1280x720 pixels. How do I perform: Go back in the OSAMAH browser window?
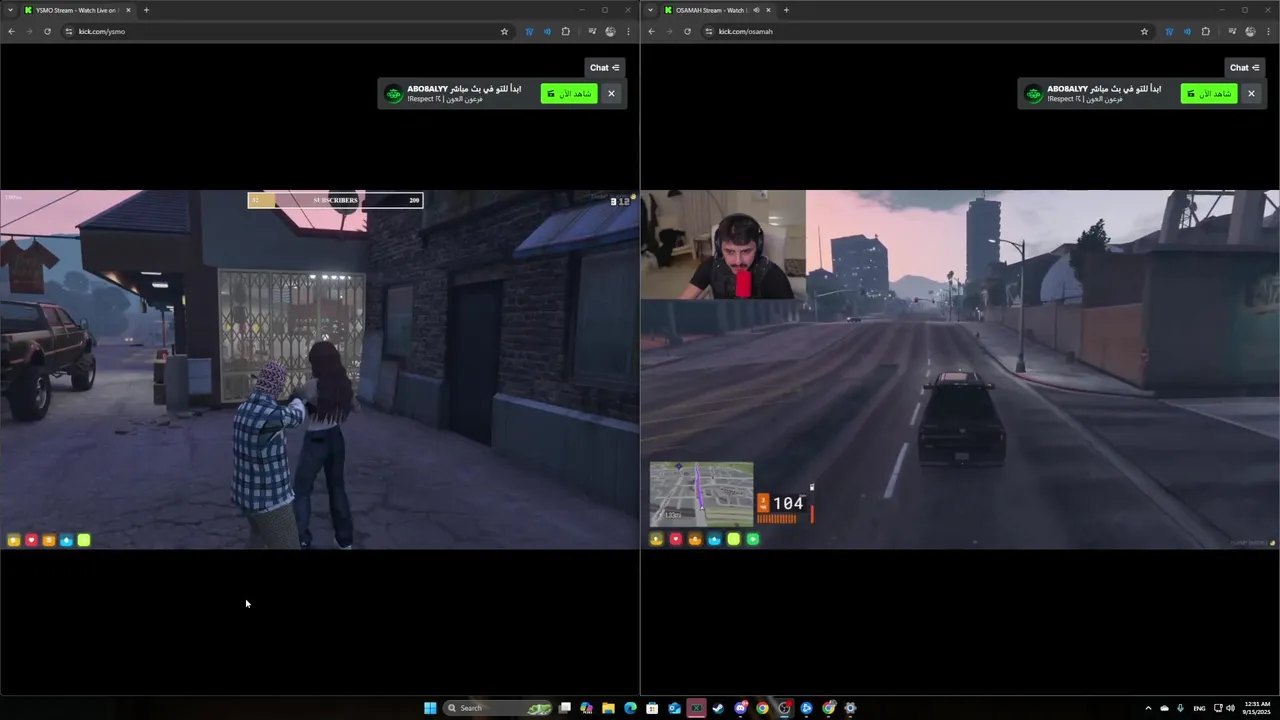(651, 31)
